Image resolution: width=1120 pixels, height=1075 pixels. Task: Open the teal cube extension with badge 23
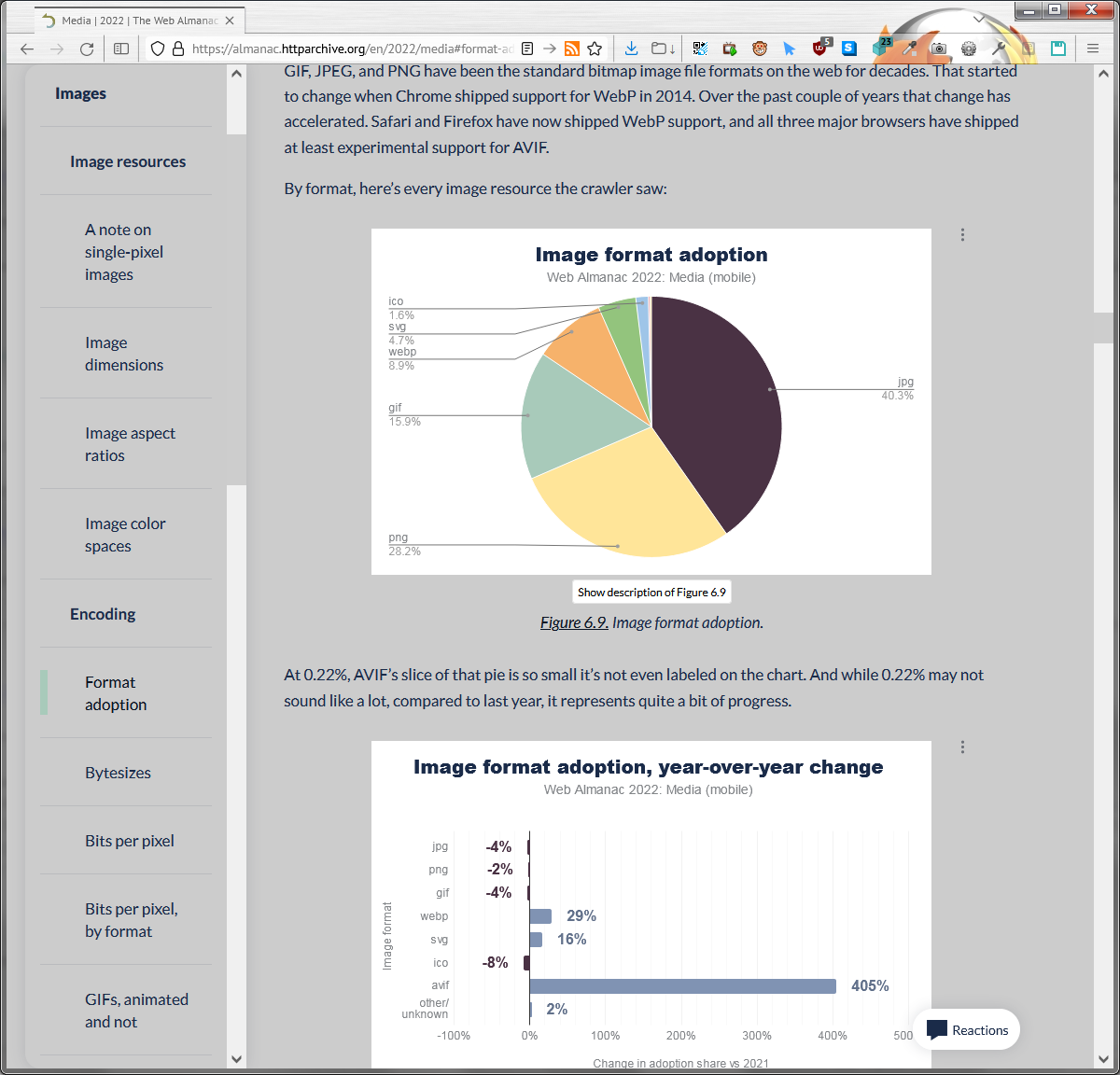(x=881, y=47)
